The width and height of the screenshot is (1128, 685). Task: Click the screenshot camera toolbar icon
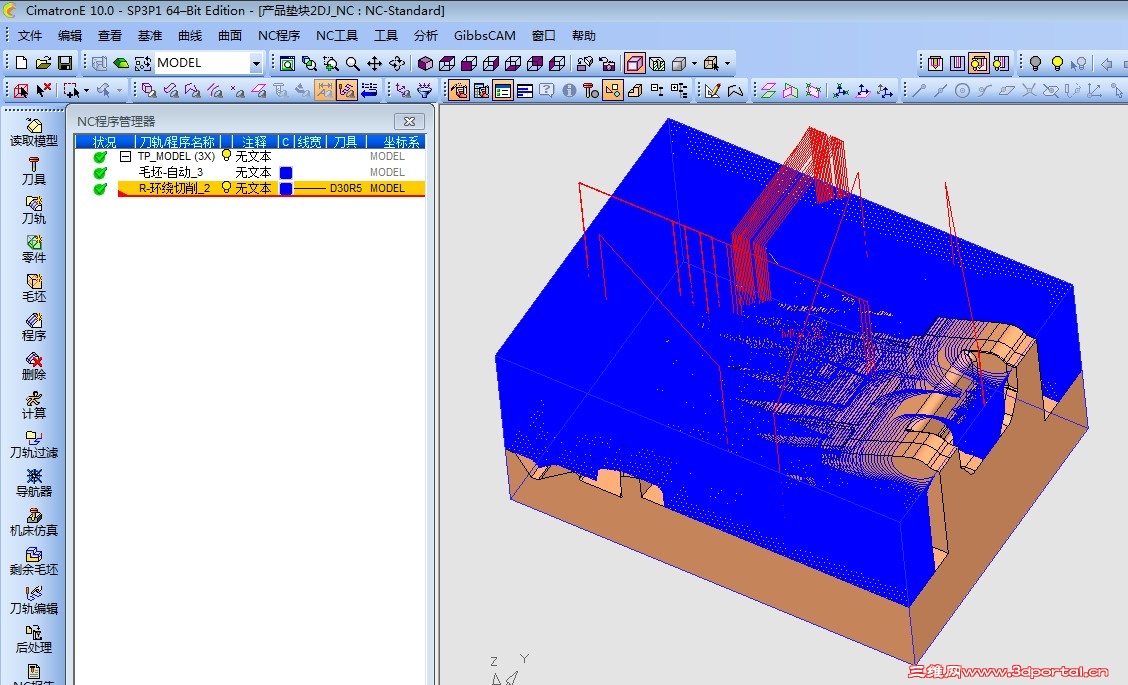tap(607, 63)
